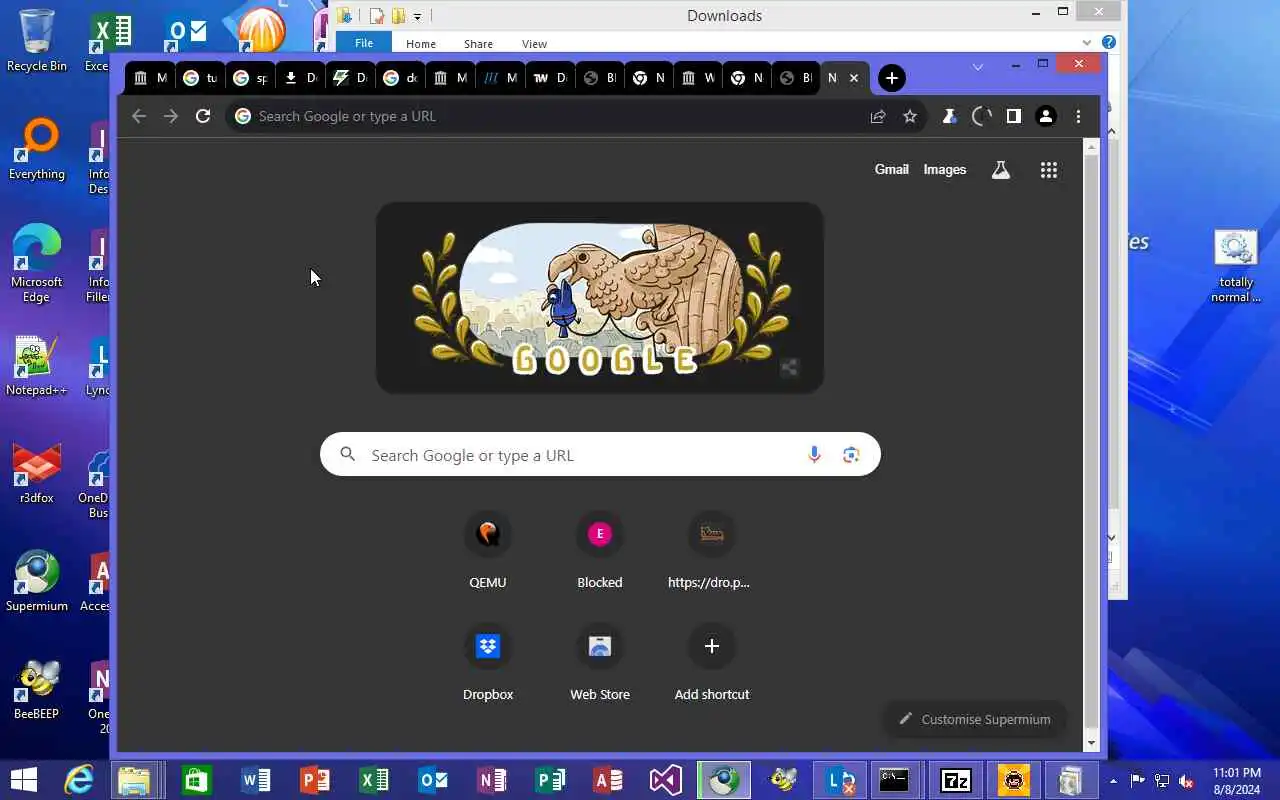Viewport: 1280px width, 800px height.
Task: Open Internet Explorer from taskbar
Action: [79, 780]
